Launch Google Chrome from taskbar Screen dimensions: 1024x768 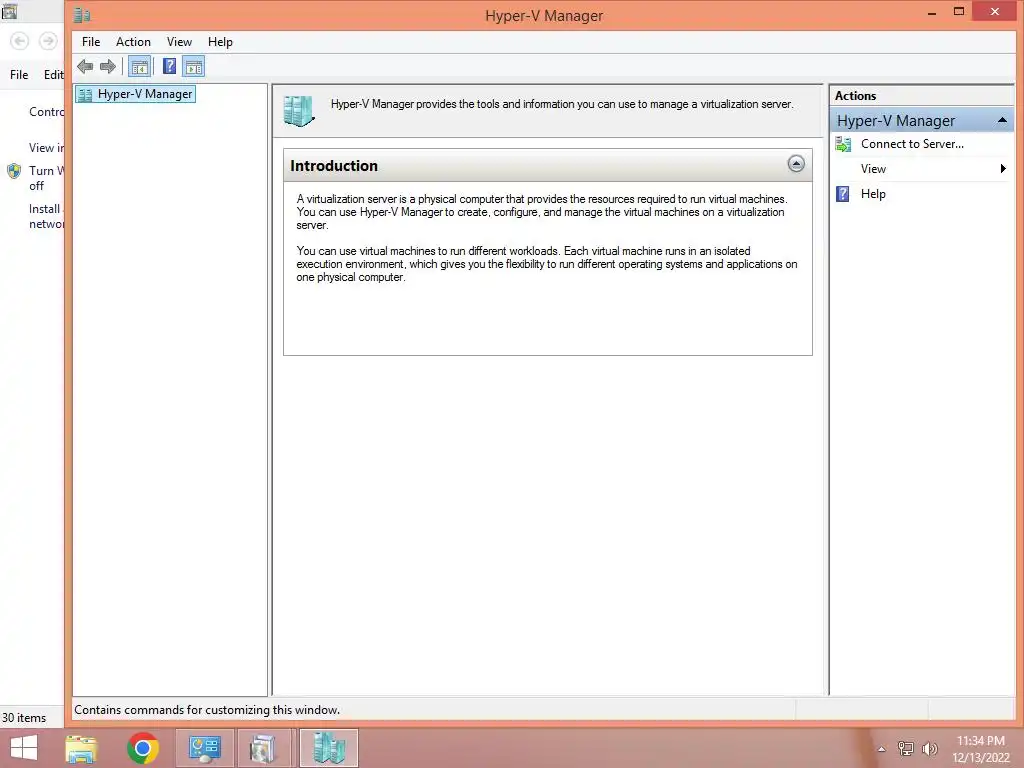click(143, 748)
